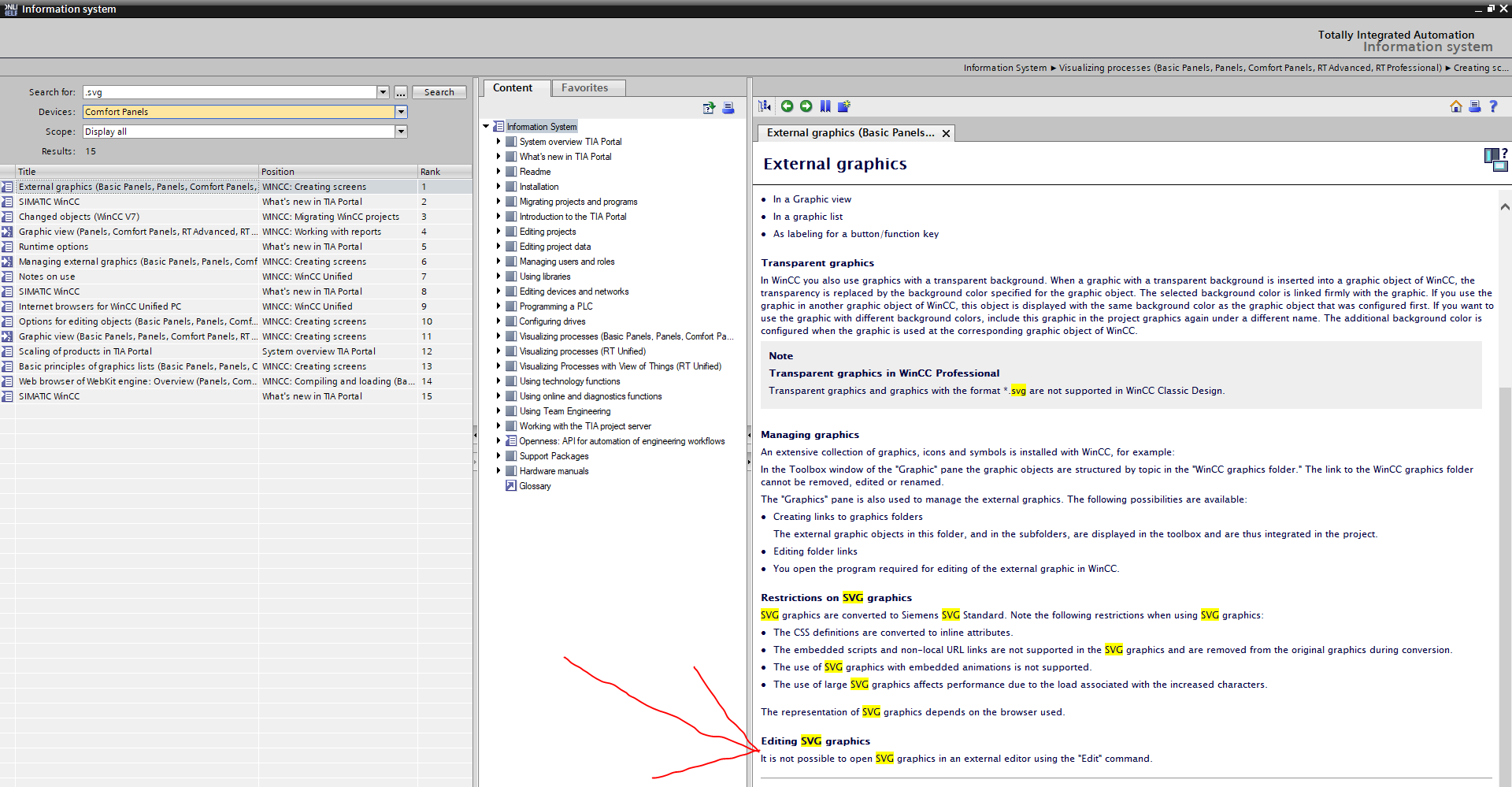Open the Scope dropdown showing Display all
Viewport: 1512px width, 787px height.
[401, 132]
